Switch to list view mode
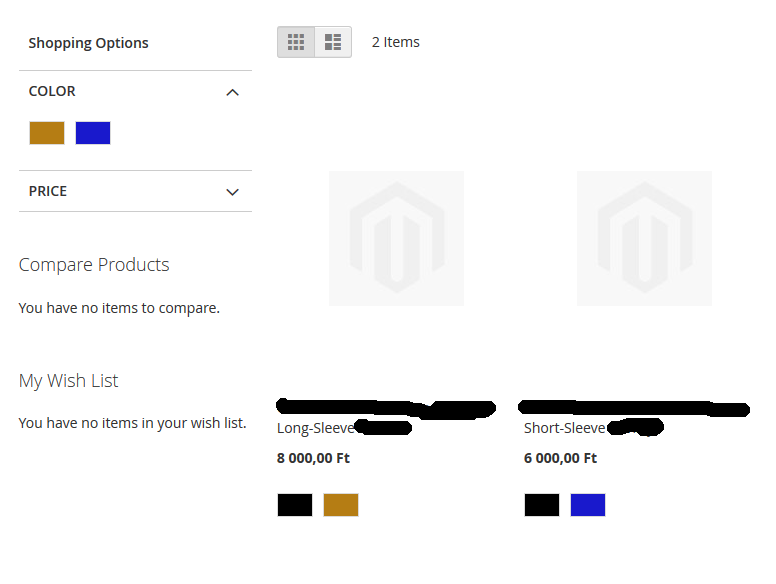The height and width of the screenshot is (584, 776). (333, 42)
